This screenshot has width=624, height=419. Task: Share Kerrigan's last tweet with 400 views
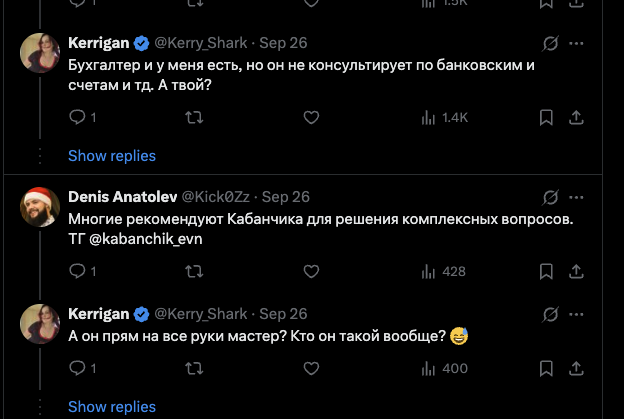(x=576, y=369)
